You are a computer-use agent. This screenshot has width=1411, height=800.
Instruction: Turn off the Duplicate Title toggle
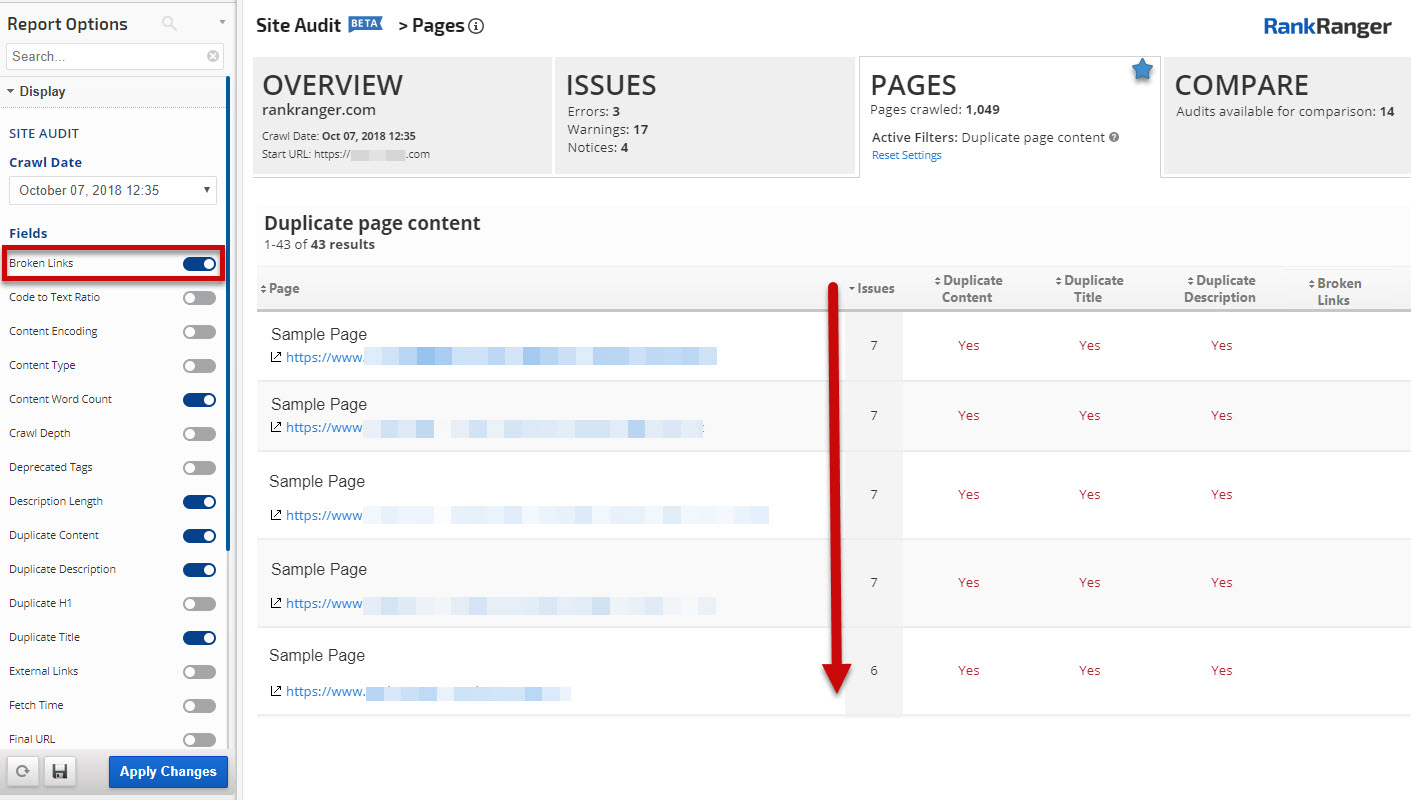199,638
